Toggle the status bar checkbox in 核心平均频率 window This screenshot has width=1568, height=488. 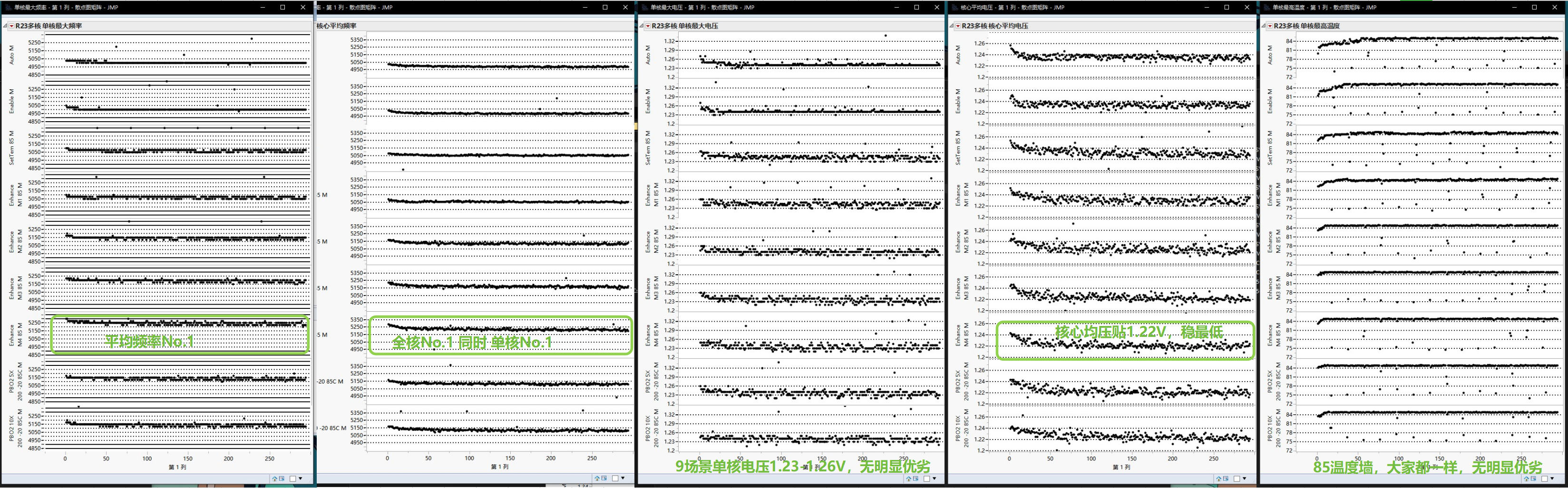pos(615,479)
